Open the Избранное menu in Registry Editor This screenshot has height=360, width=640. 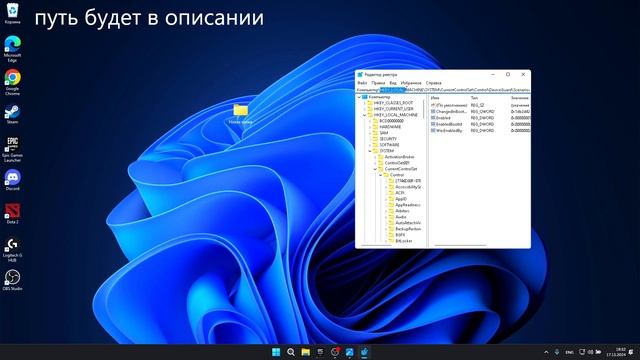411,83
